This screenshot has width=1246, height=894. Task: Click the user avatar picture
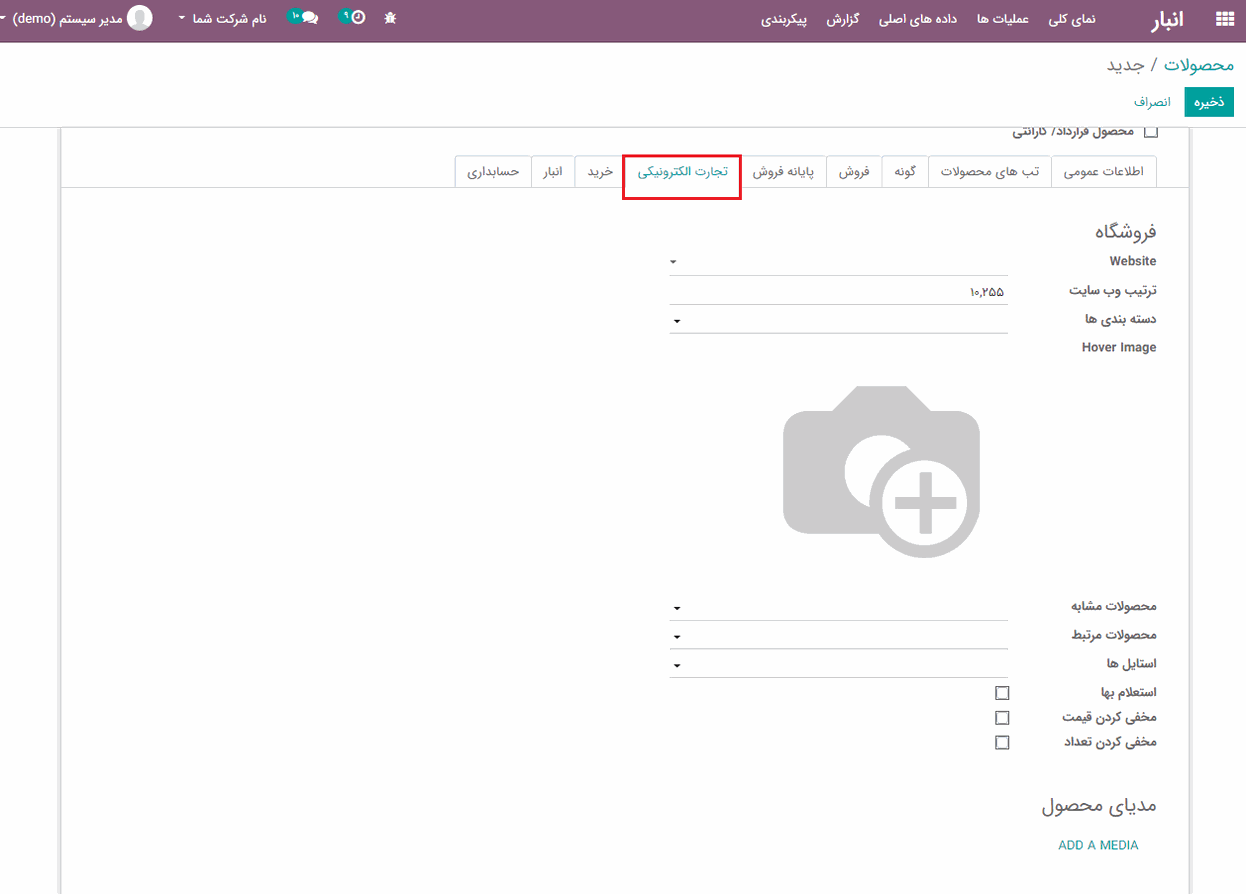pos(140,18)
